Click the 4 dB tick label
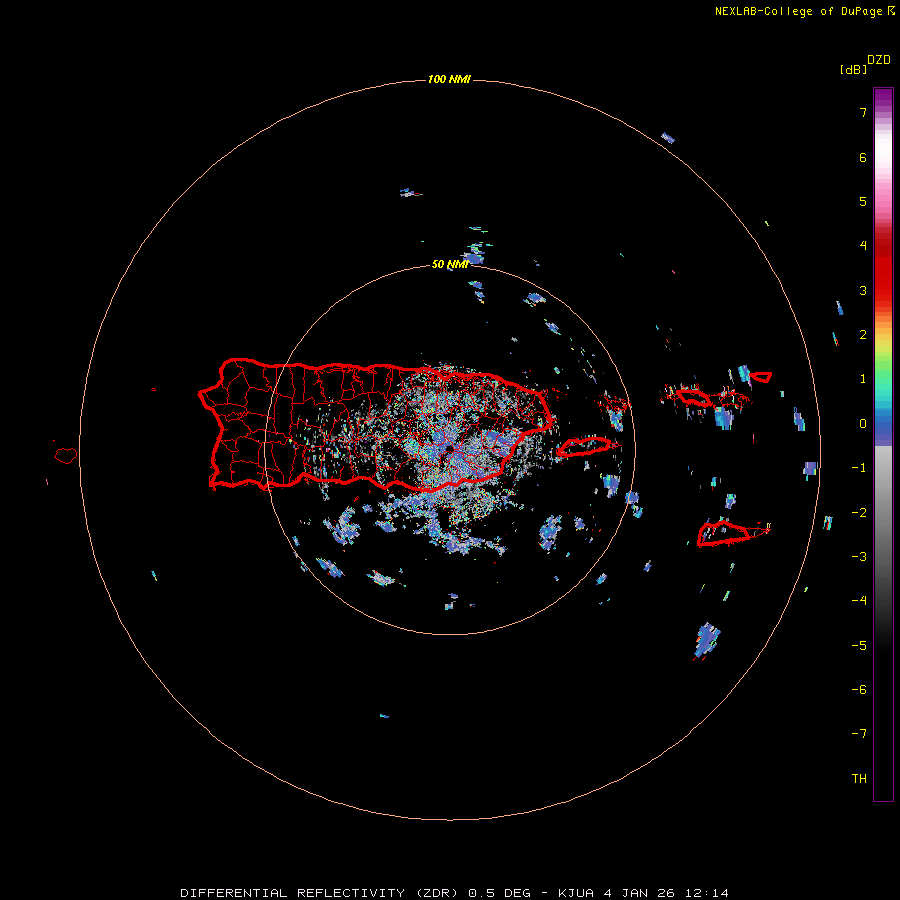Viewport: 900px width, 900px height. point(863,246)
